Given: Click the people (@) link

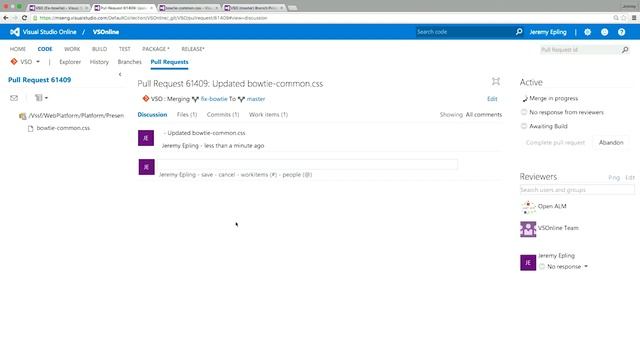Looking at the screenshot, I should coord(297,175).
